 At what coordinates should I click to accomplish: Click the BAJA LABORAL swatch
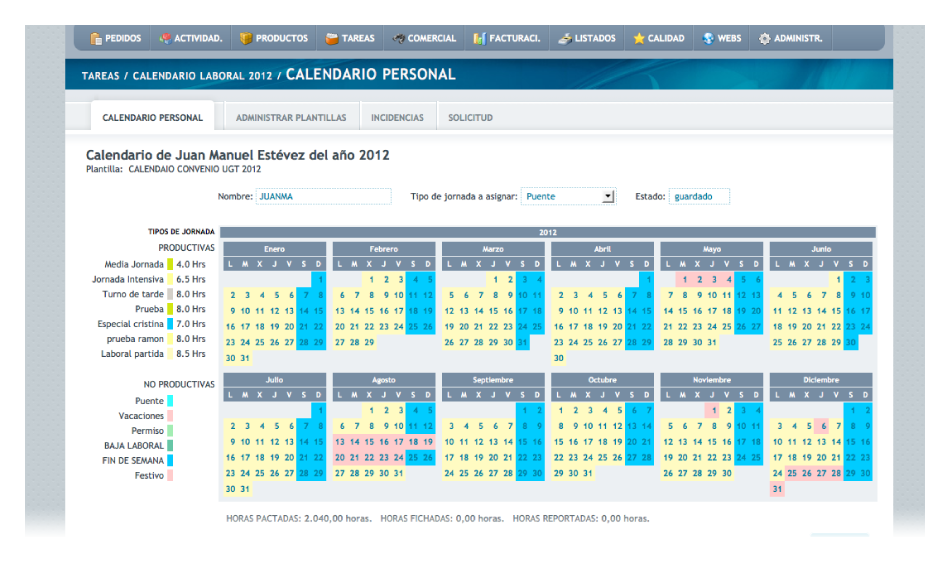tap(170, 445)
